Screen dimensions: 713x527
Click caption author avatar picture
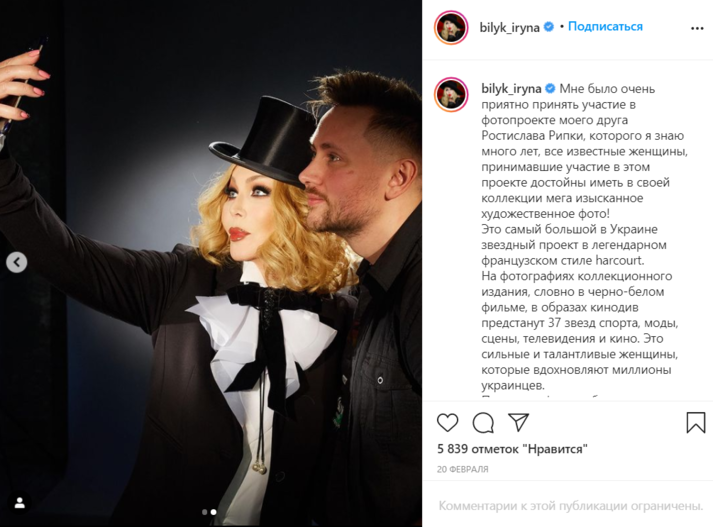pos(451,95)
